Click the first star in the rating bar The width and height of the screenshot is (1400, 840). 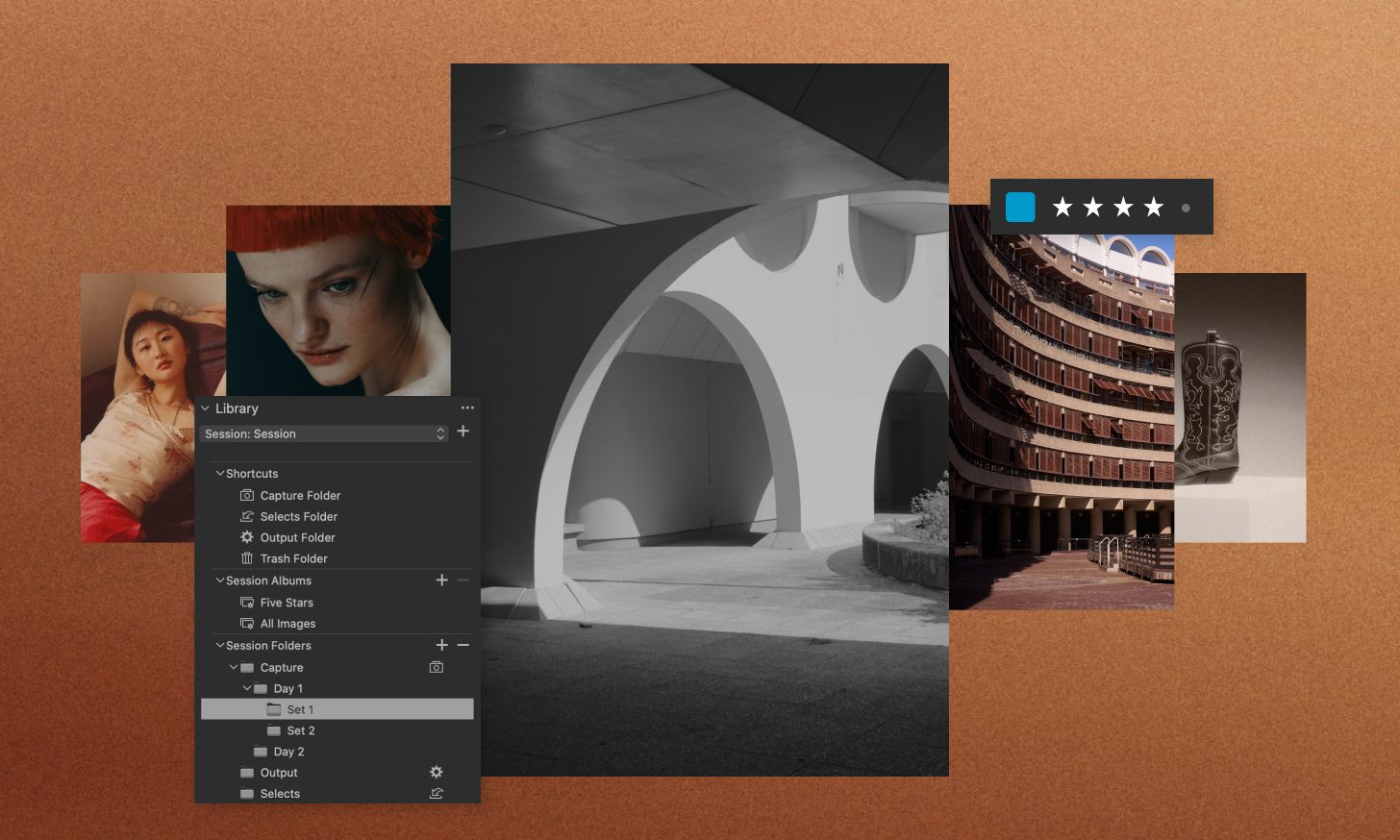[x=1062, y=206]
